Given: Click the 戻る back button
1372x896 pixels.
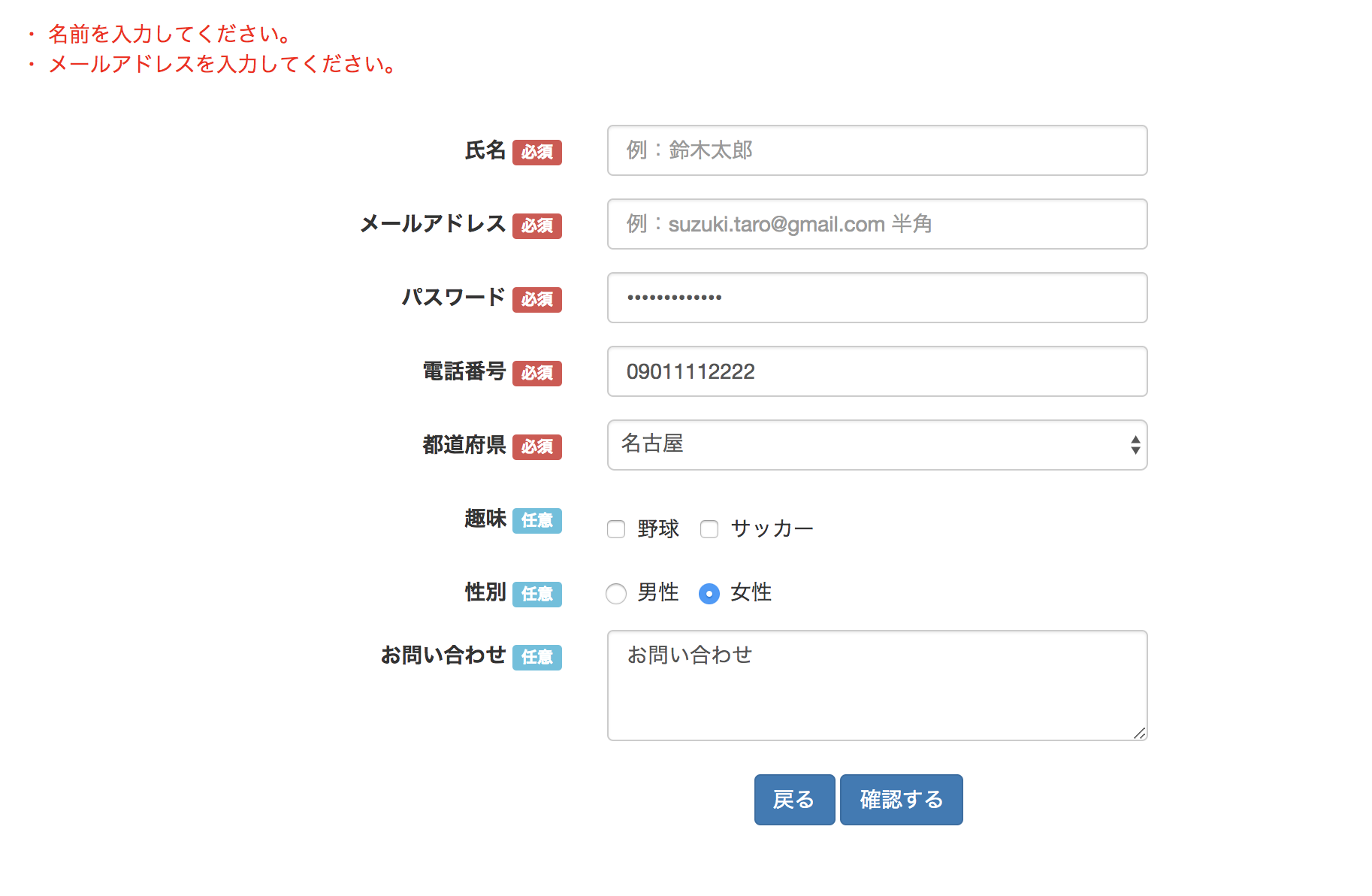Looking at the screenshot, I should (x=794, y=799).
